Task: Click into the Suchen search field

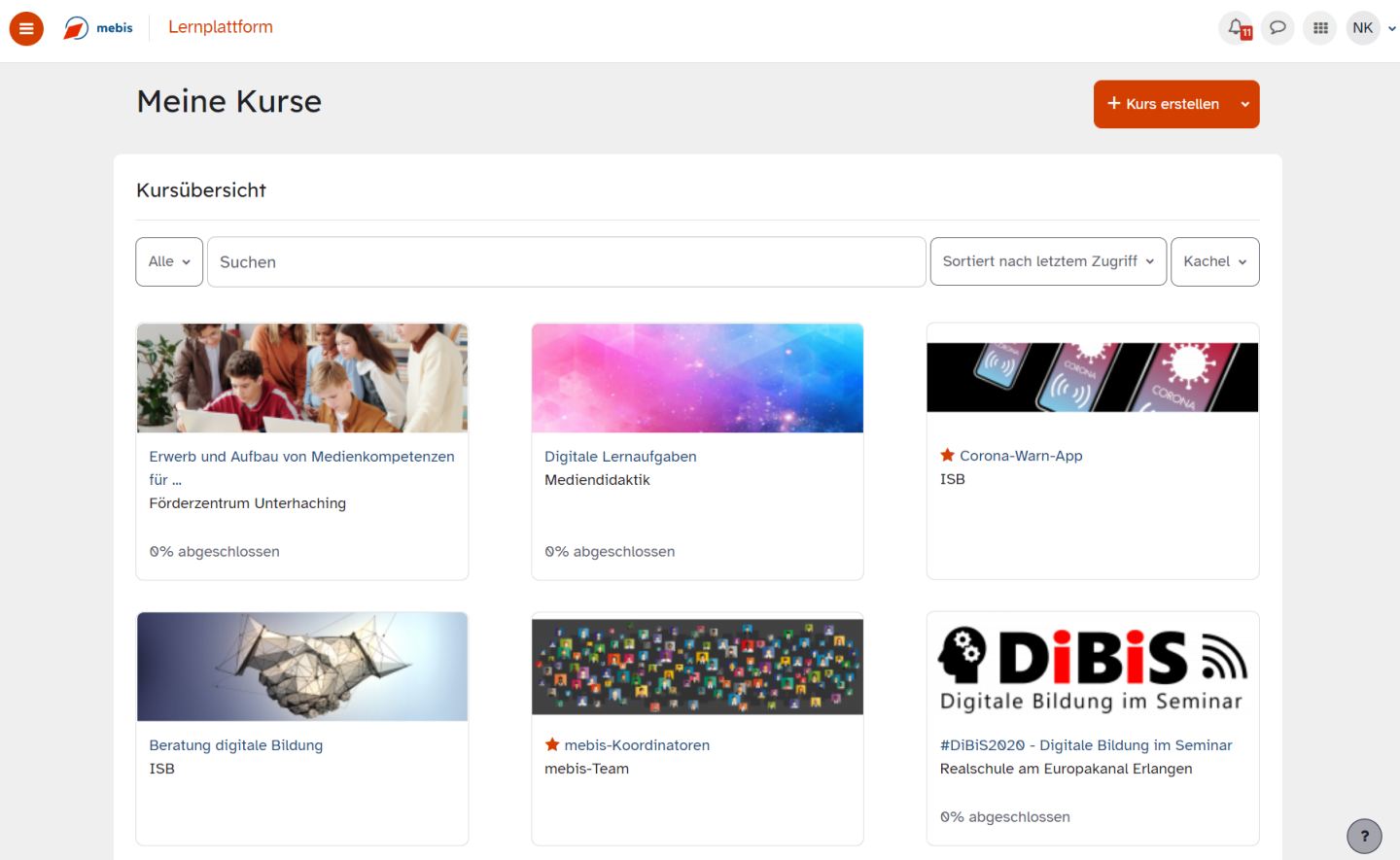Action: [x=566, y=261]
